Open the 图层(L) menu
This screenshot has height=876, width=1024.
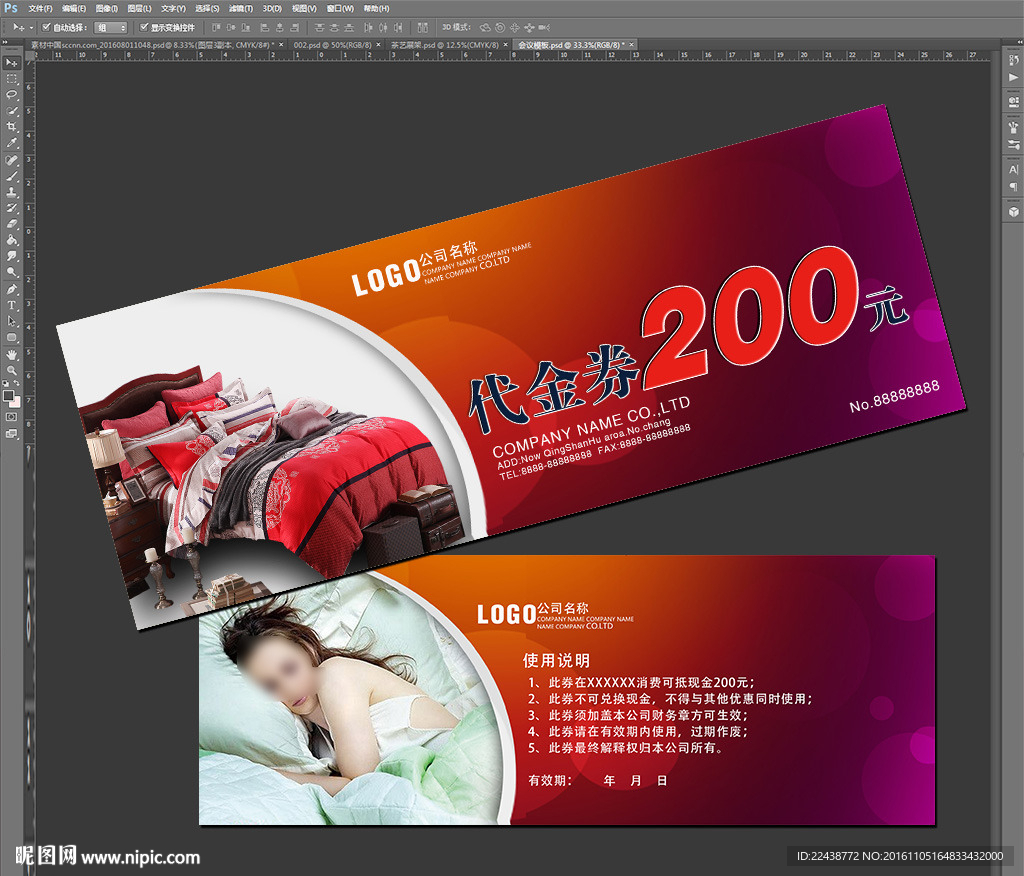139,8
